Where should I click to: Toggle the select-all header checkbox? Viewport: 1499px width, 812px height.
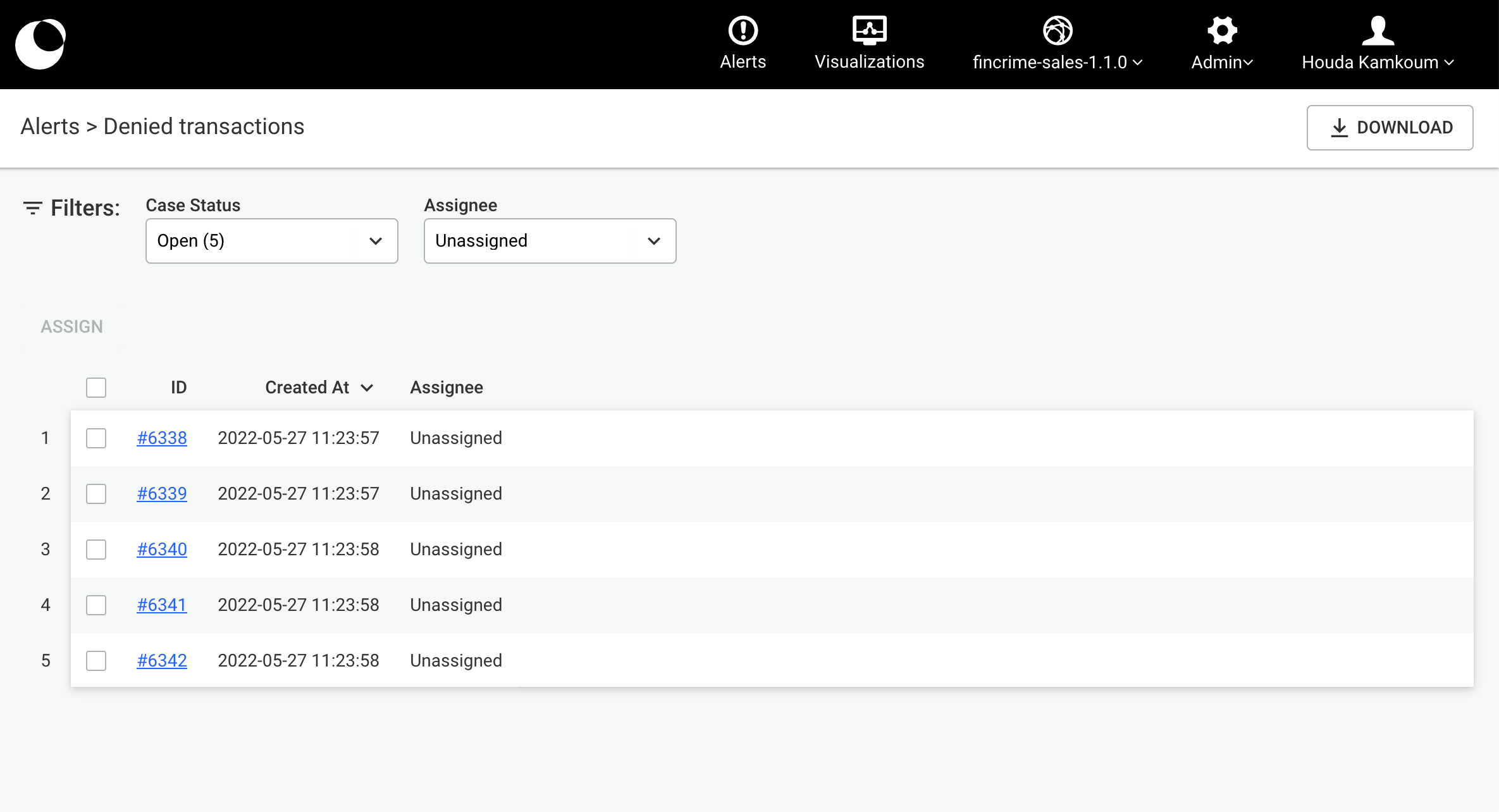[x=96, y=387]
